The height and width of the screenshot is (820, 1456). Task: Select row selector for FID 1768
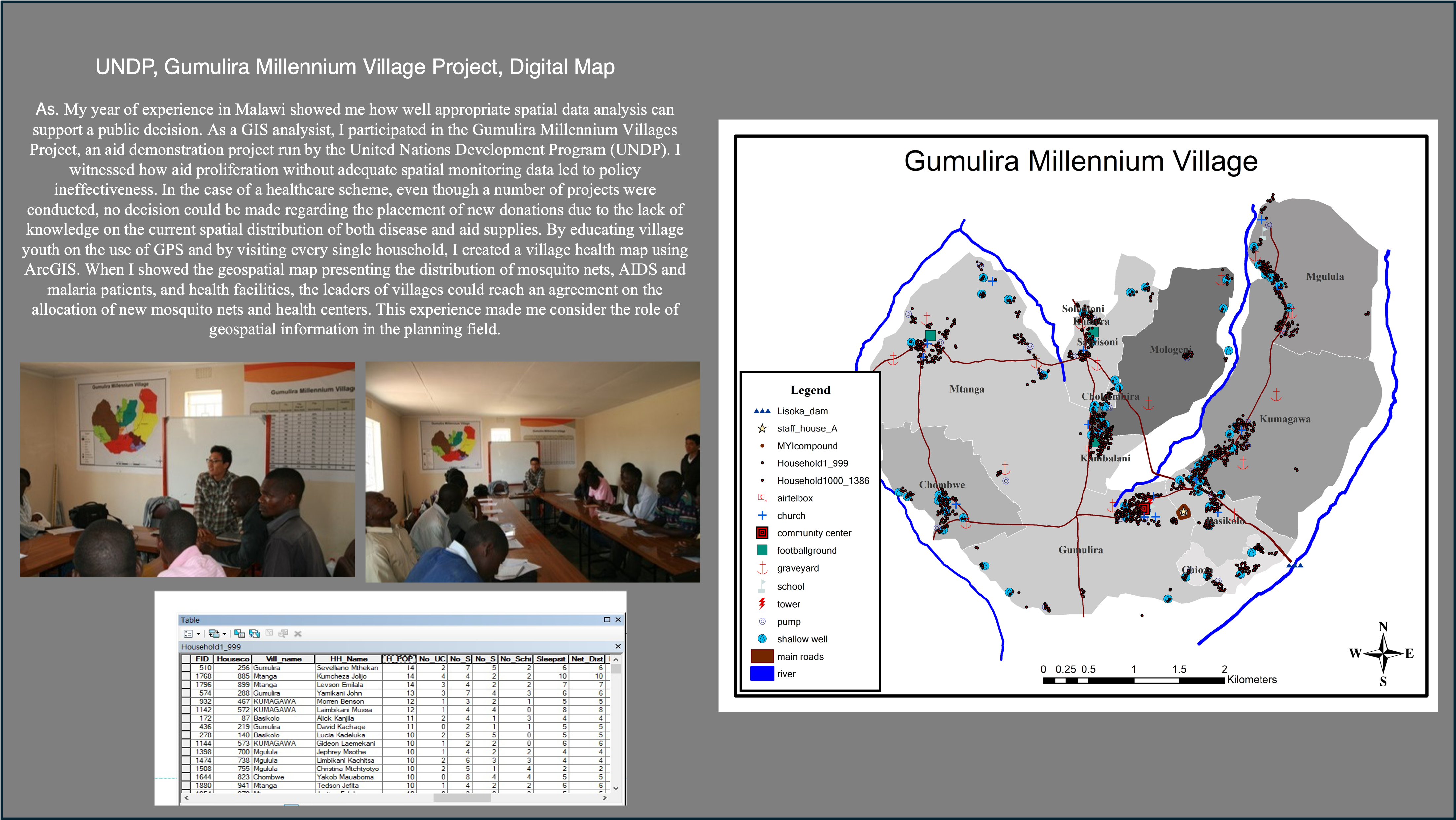[x=185, y=676]
